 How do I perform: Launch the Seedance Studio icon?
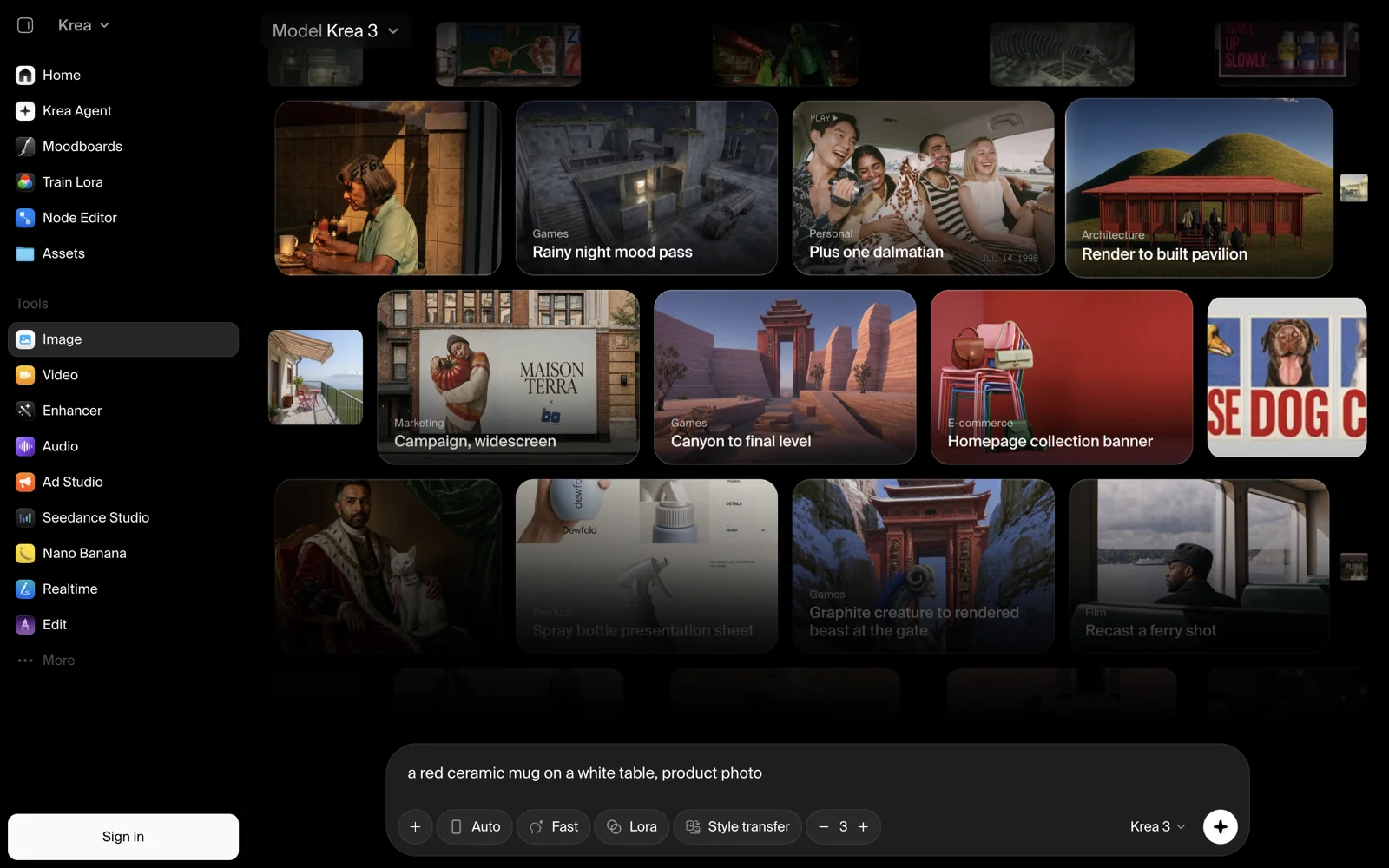click(x=25, y=517)
